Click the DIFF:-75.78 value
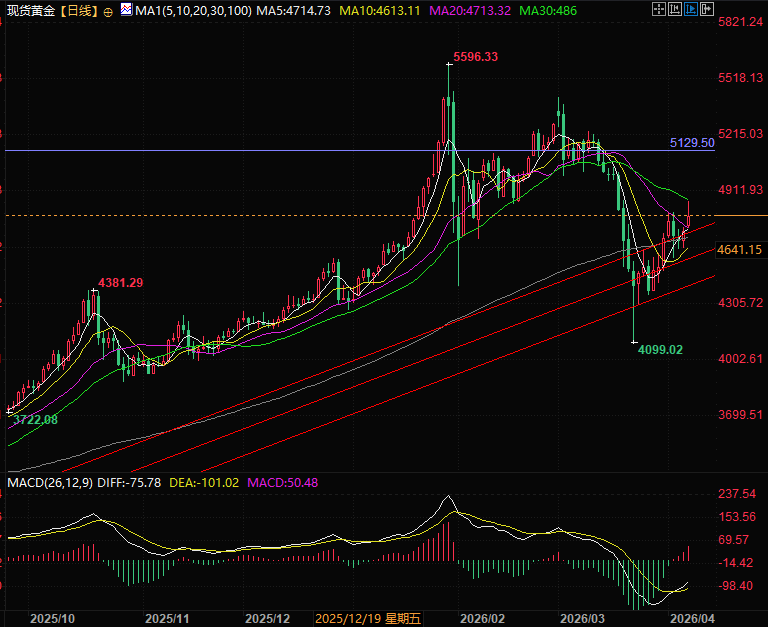 coord(129,483)
